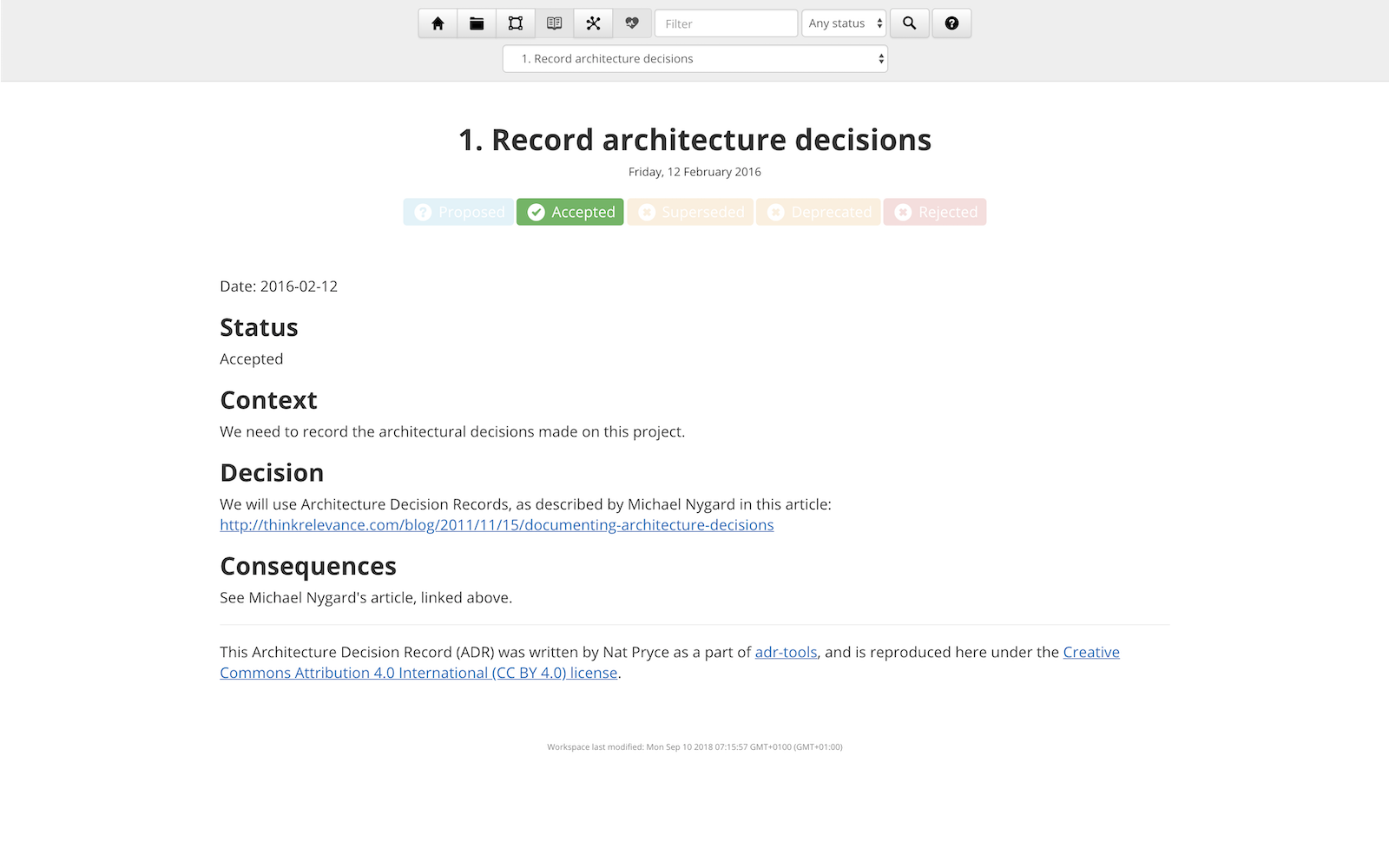The width and height of the screenshot is (1389, 868).
Task: Toggle the Superseded status badge
Action: pyautogui.click(x=690, y=212)
